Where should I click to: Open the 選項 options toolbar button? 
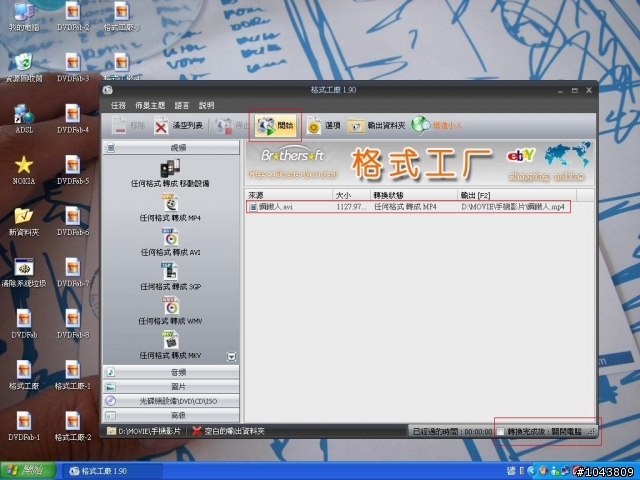click(x=323, y=126)
